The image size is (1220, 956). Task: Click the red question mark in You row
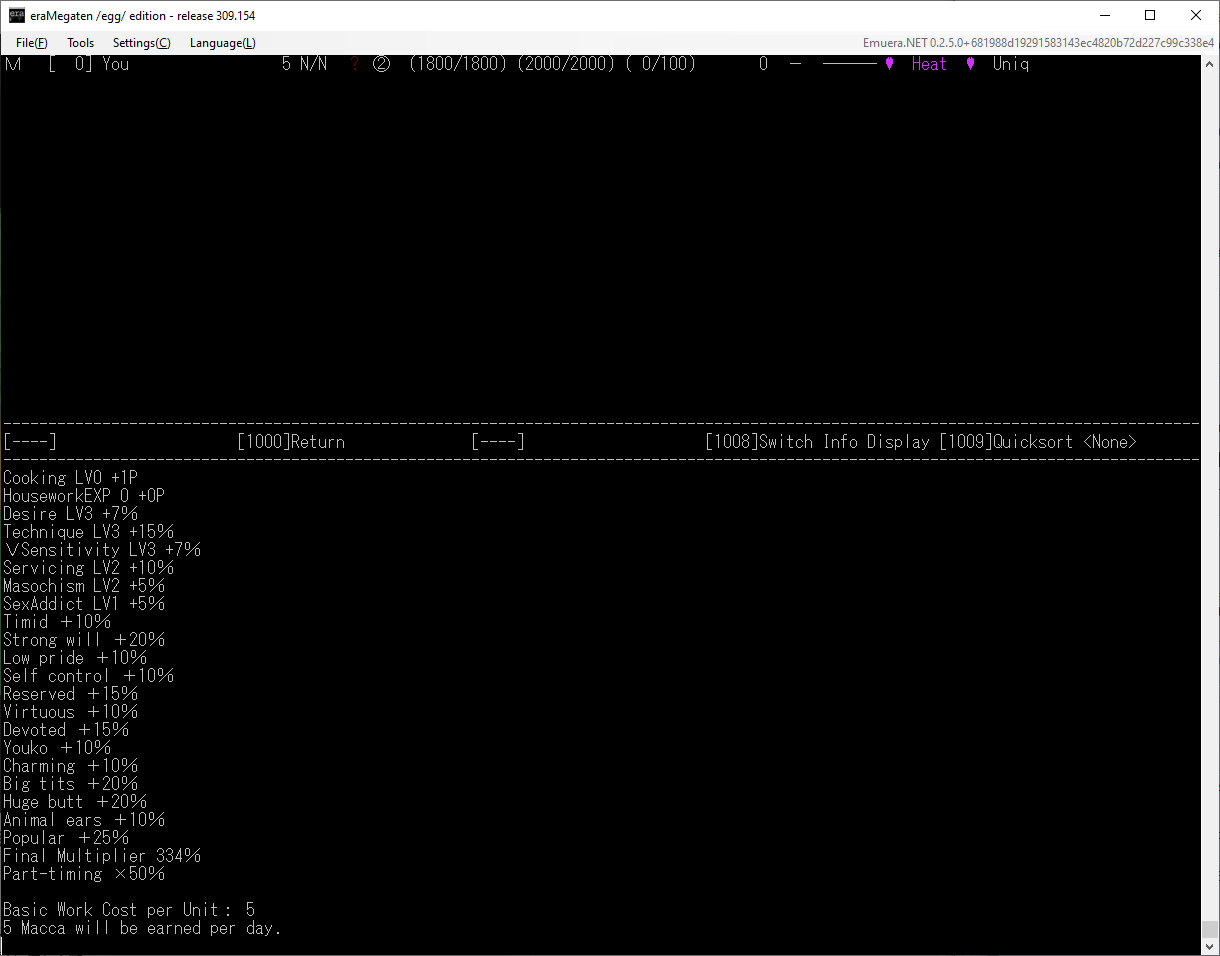(354, 64)
